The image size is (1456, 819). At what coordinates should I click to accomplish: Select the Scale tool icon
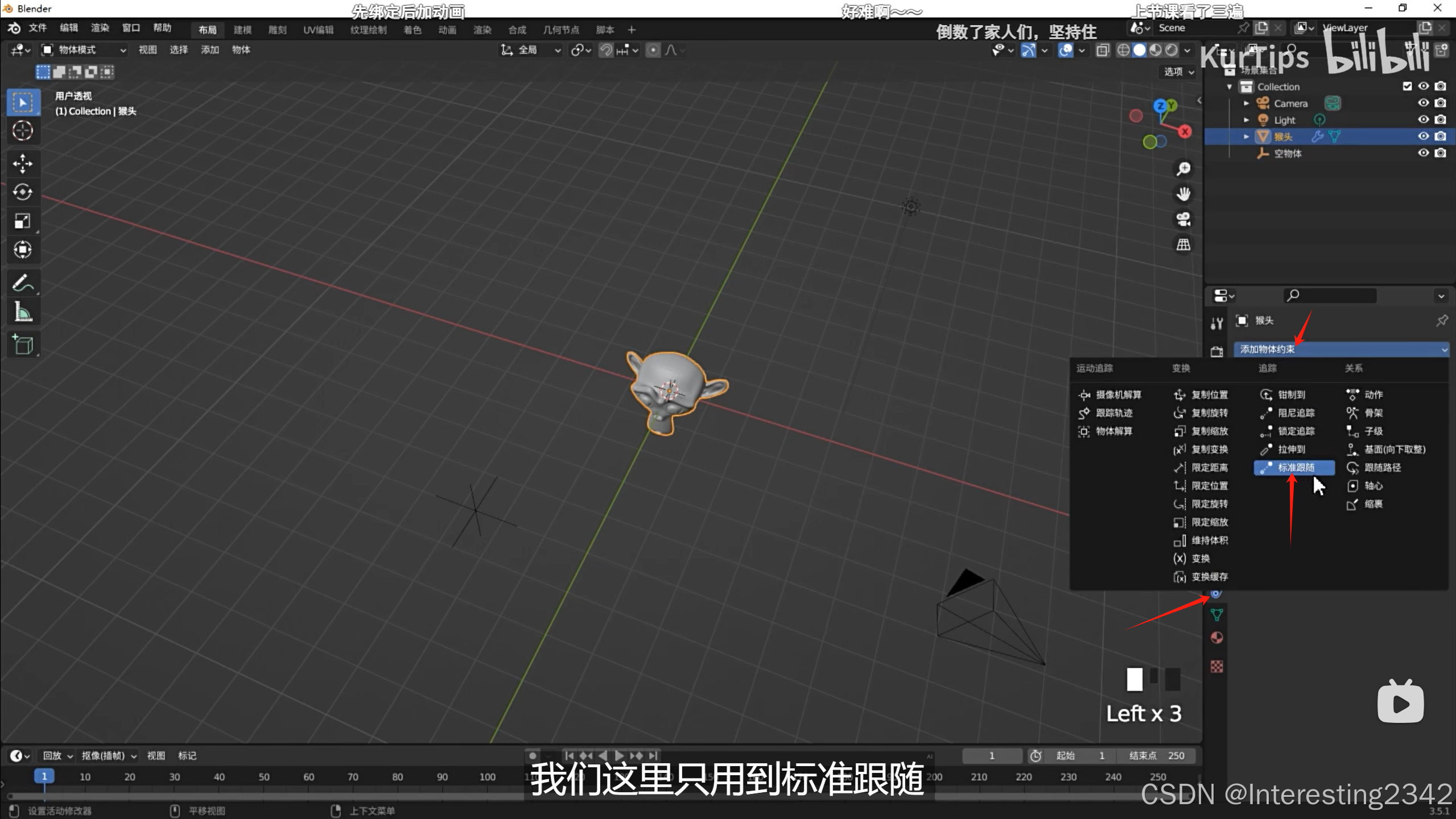23,221
